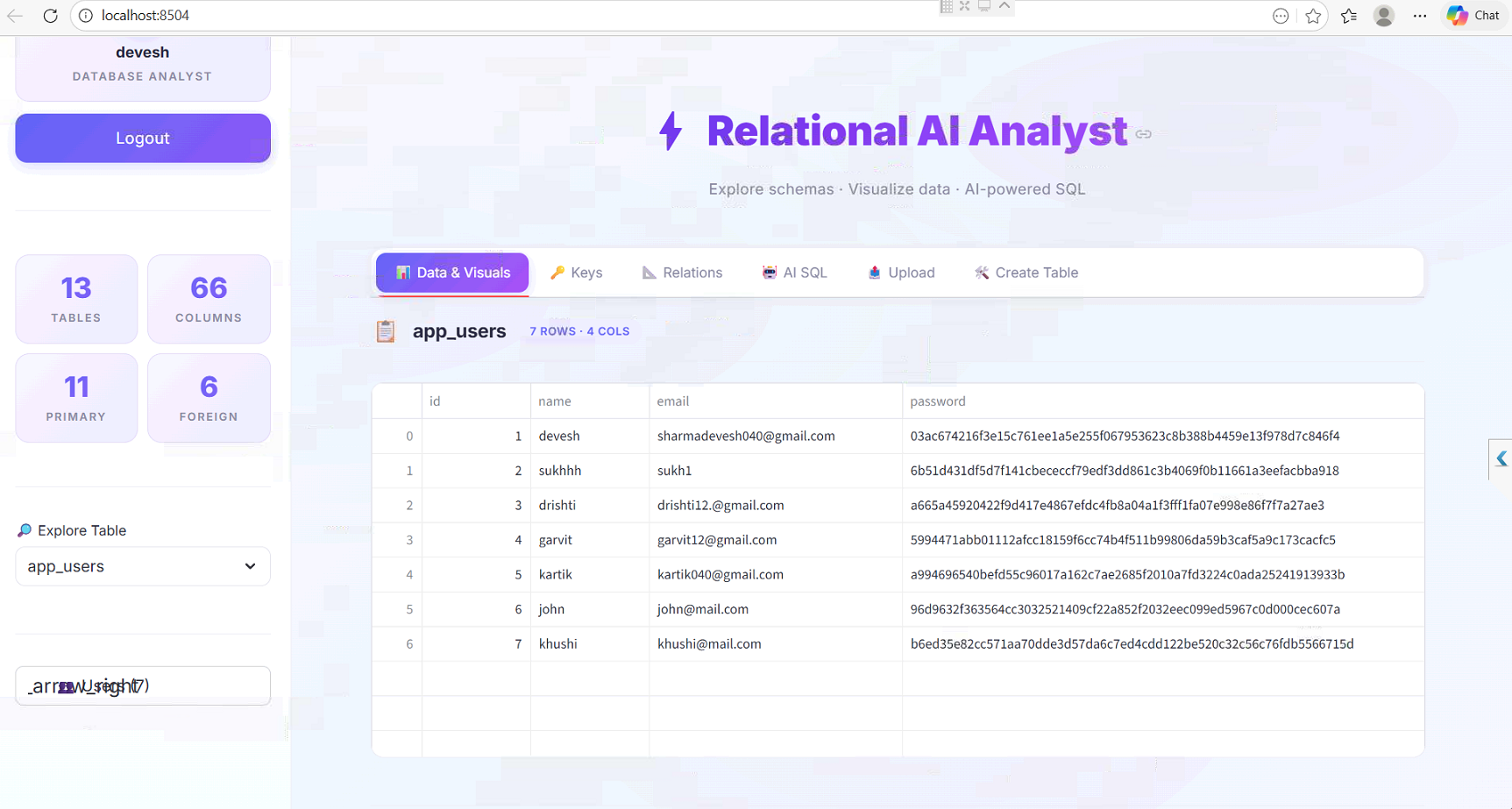Select password hash starting a665a45920
The image size is (1512, 809).
(x=1163, y=505)
